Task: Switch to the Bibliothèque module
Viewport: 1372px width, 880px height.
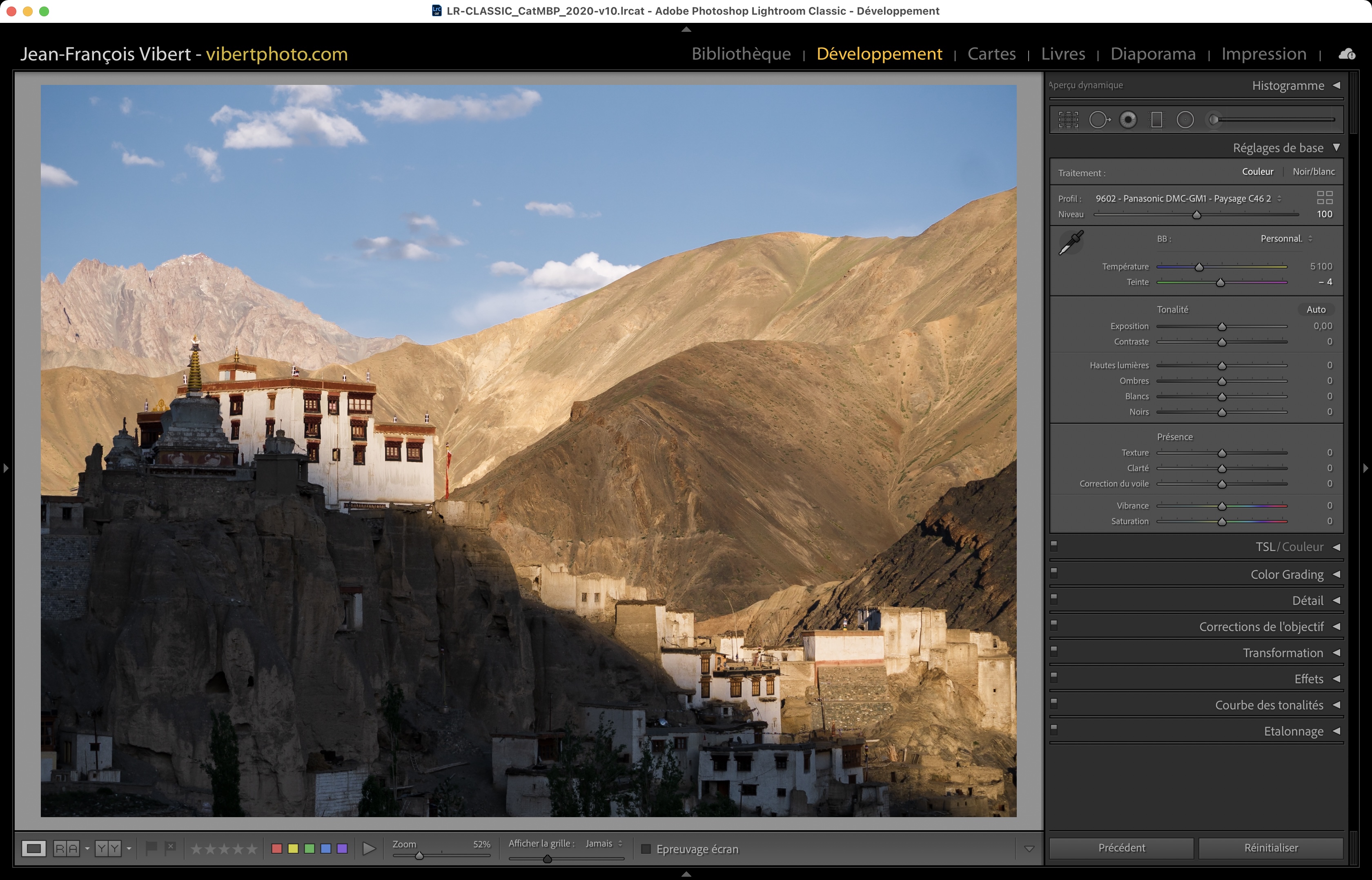Action: pyautogui.click(x=741, y=54)
